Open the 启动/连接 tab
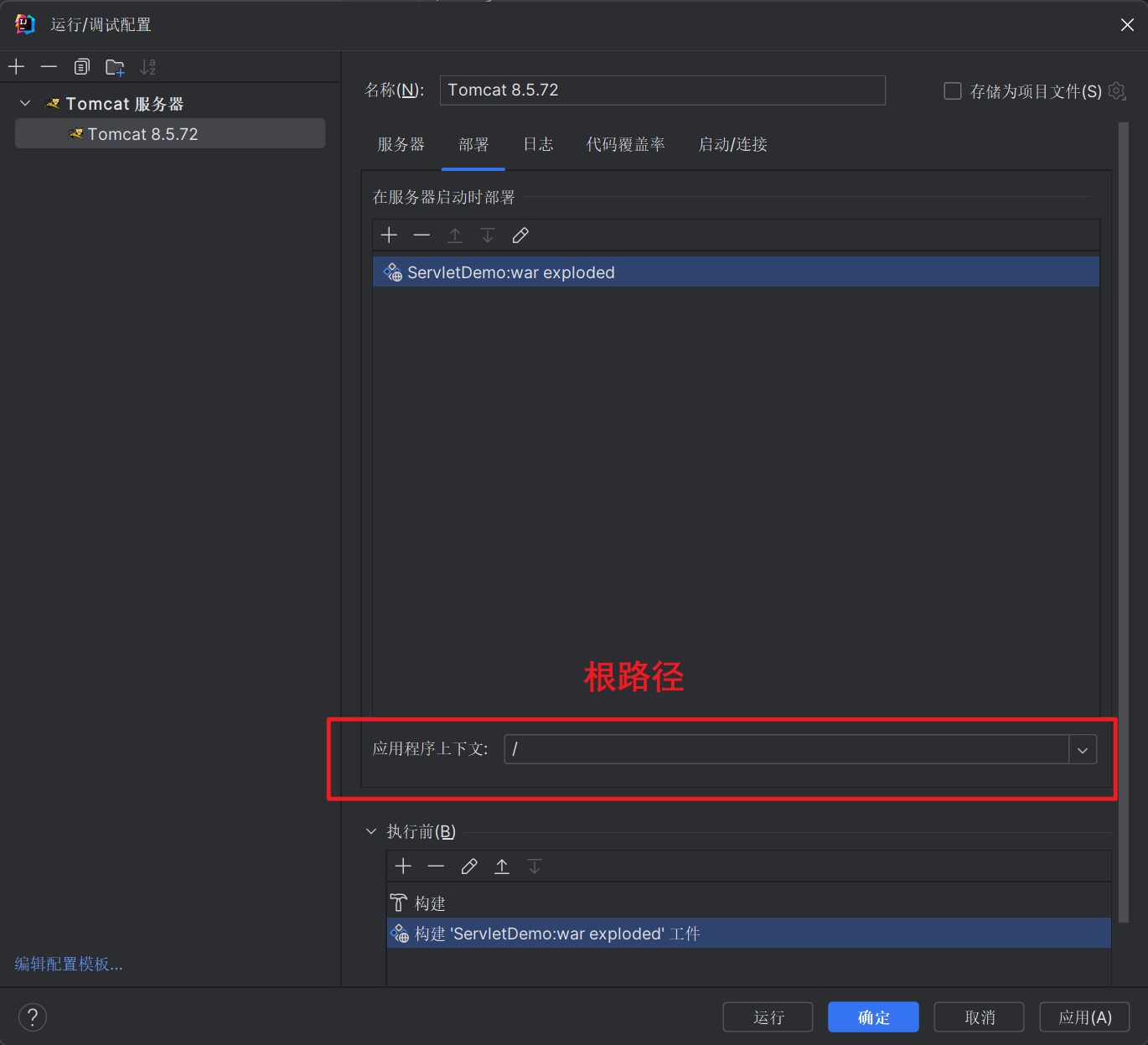The image size is (1148, 1045). coord(732,144)
